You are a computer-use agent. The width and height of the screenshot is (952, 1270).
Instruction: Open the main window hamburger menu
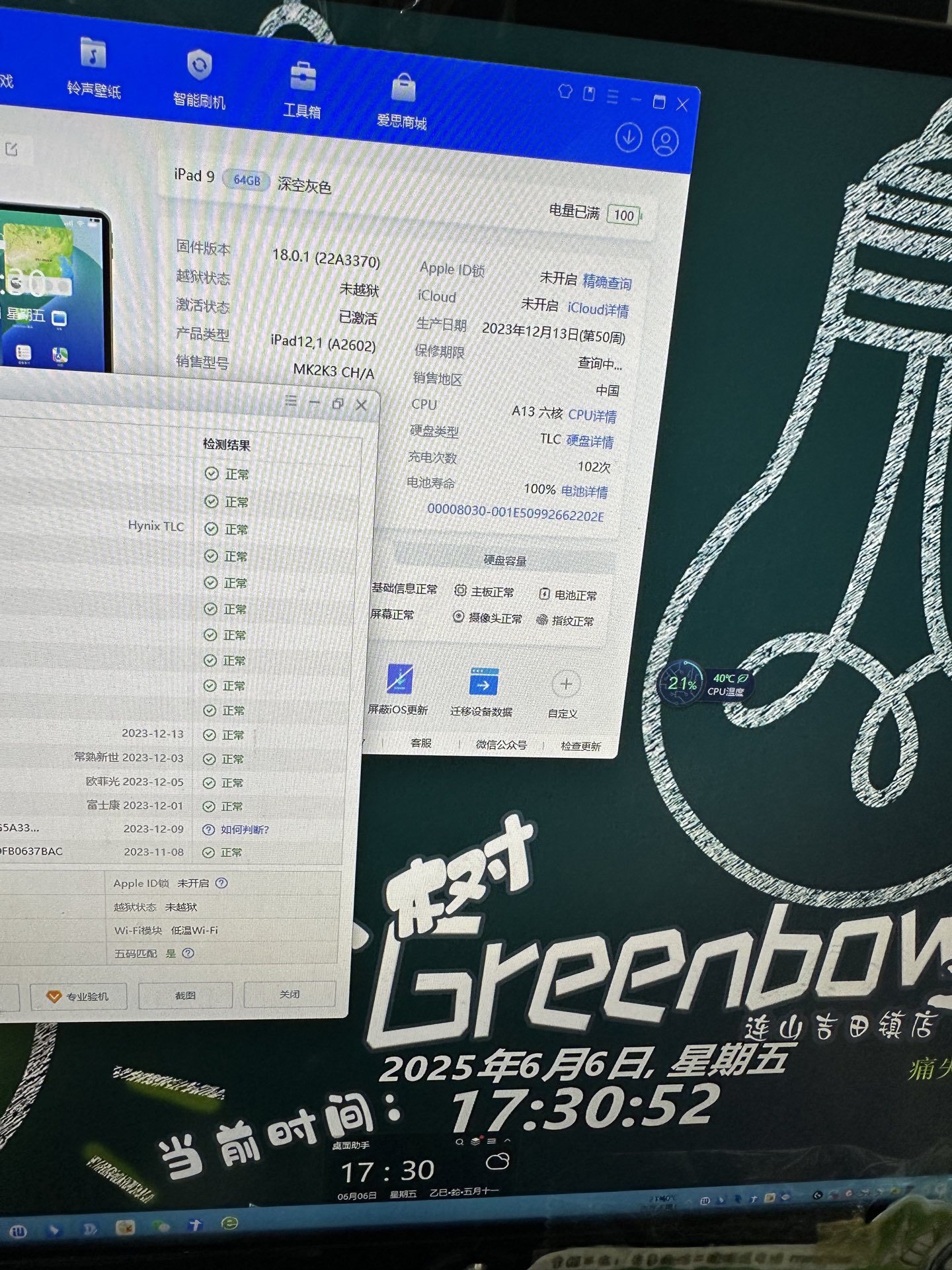[612, 97]
